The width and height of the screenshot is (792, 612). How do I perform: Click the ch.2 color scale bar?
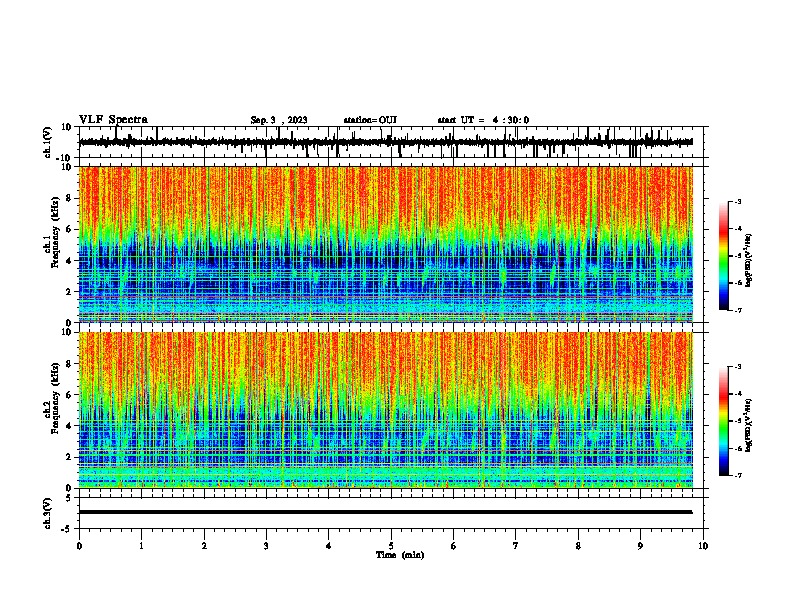click(x=724, y=421)
